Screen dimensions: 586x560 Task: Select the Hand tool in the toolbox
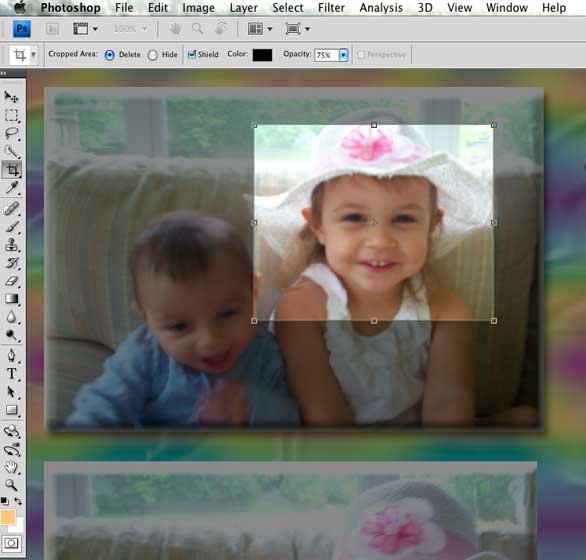point(11,467)
